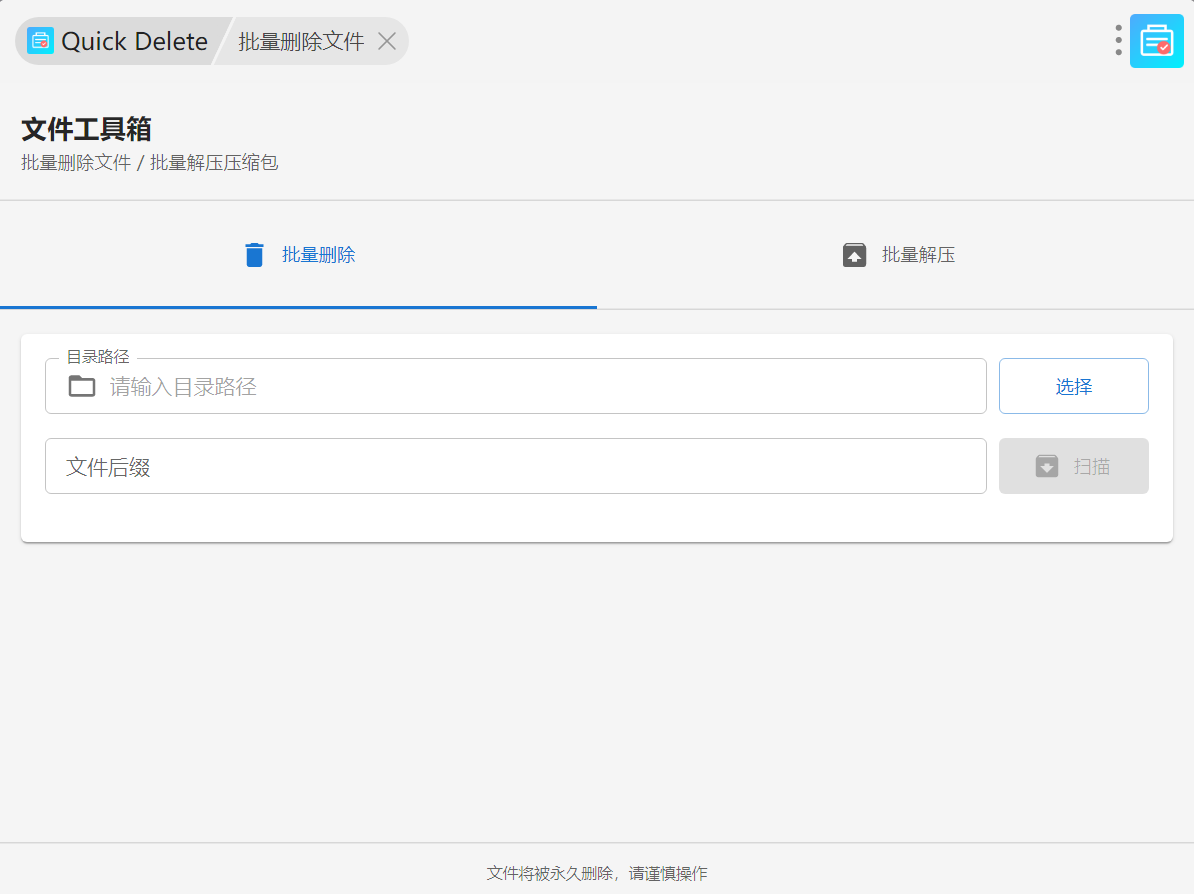Select the 批量删除文件 title tab

301,41
